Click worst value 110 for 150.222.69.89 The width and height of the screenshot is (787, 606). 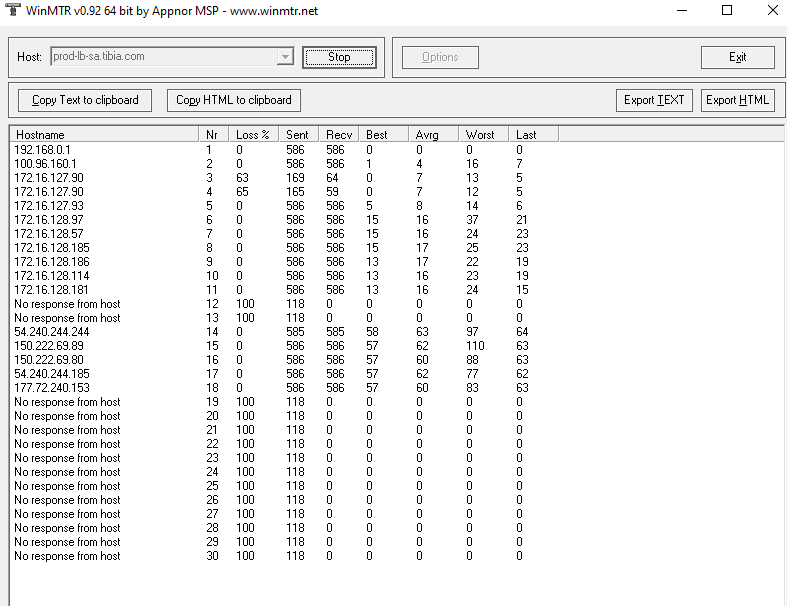point(475,346)
